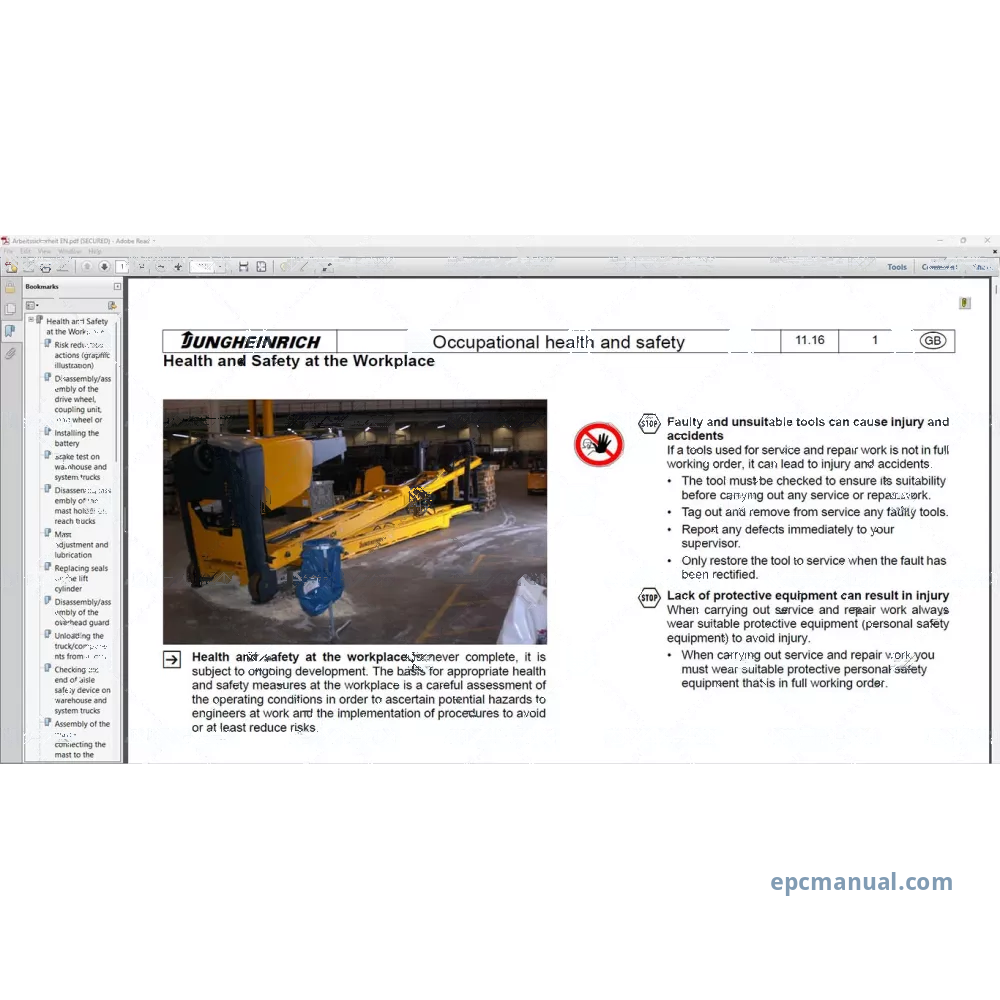Open the Risk reduction actions bookmark
This screenshot has width=1000, height=1000.
(82, 355)
